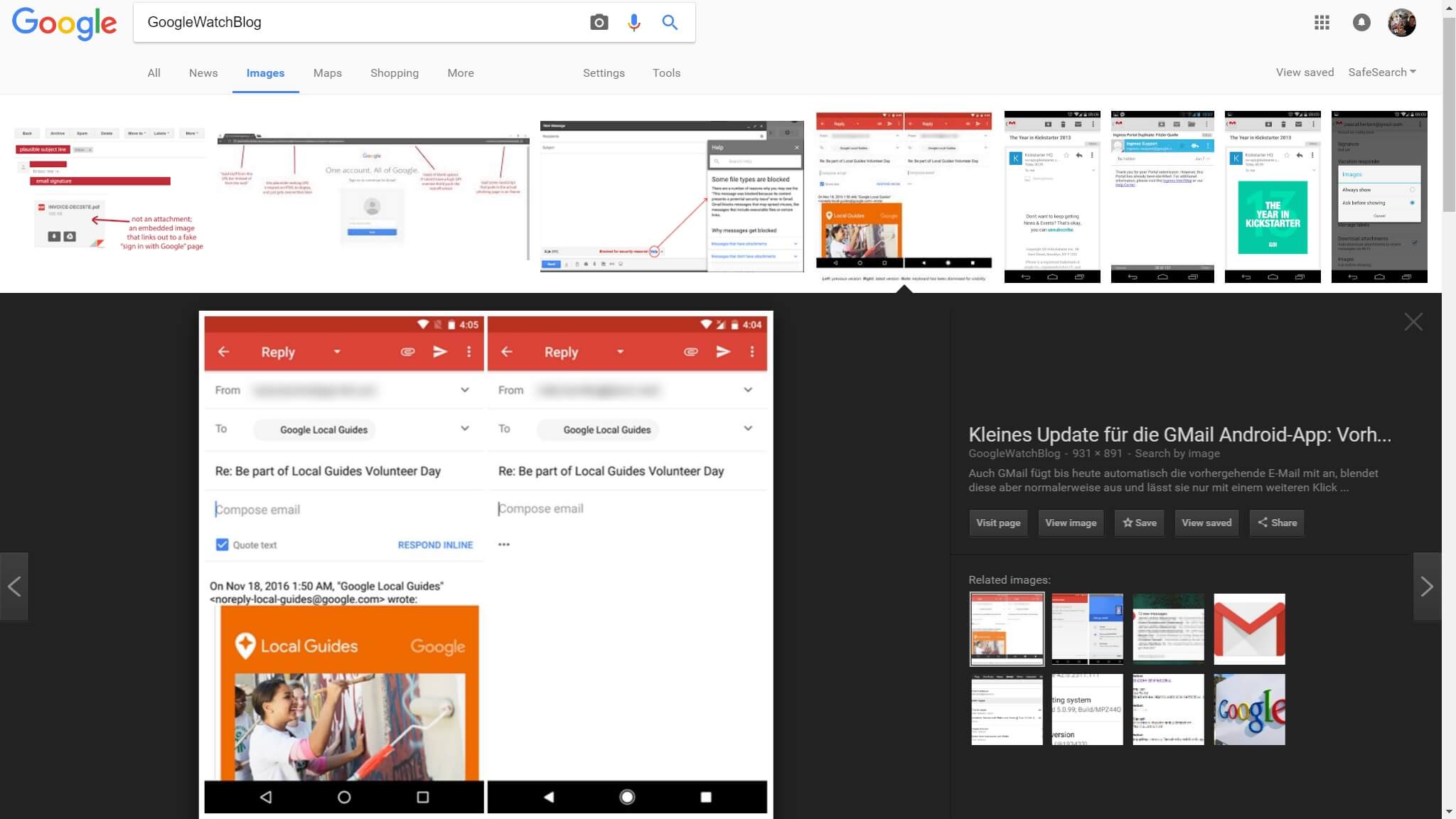Click the GoogleWatchBlog search input field
Viewport: 1456px width, 819px height.
pos(355,22)
